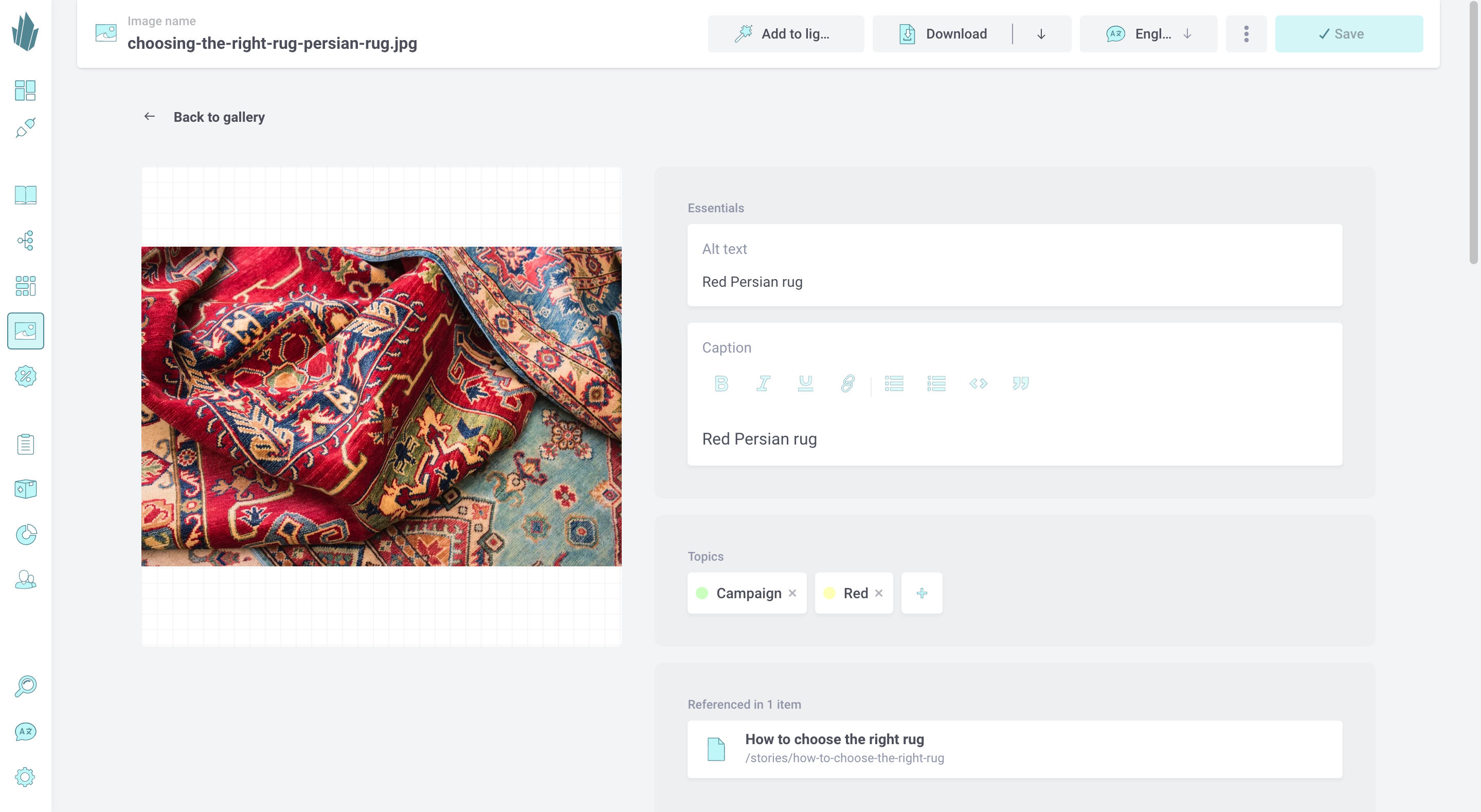1481x812 pixels.
Task: Go Back to gallery
Action: click(219, 117)
